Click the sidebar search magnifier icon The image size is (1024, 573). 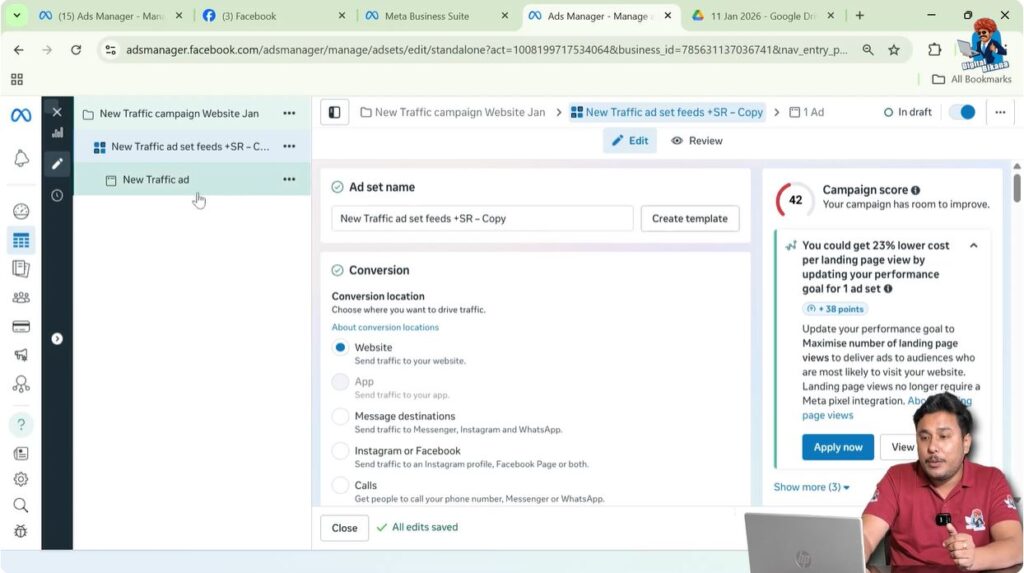[21, 505]
